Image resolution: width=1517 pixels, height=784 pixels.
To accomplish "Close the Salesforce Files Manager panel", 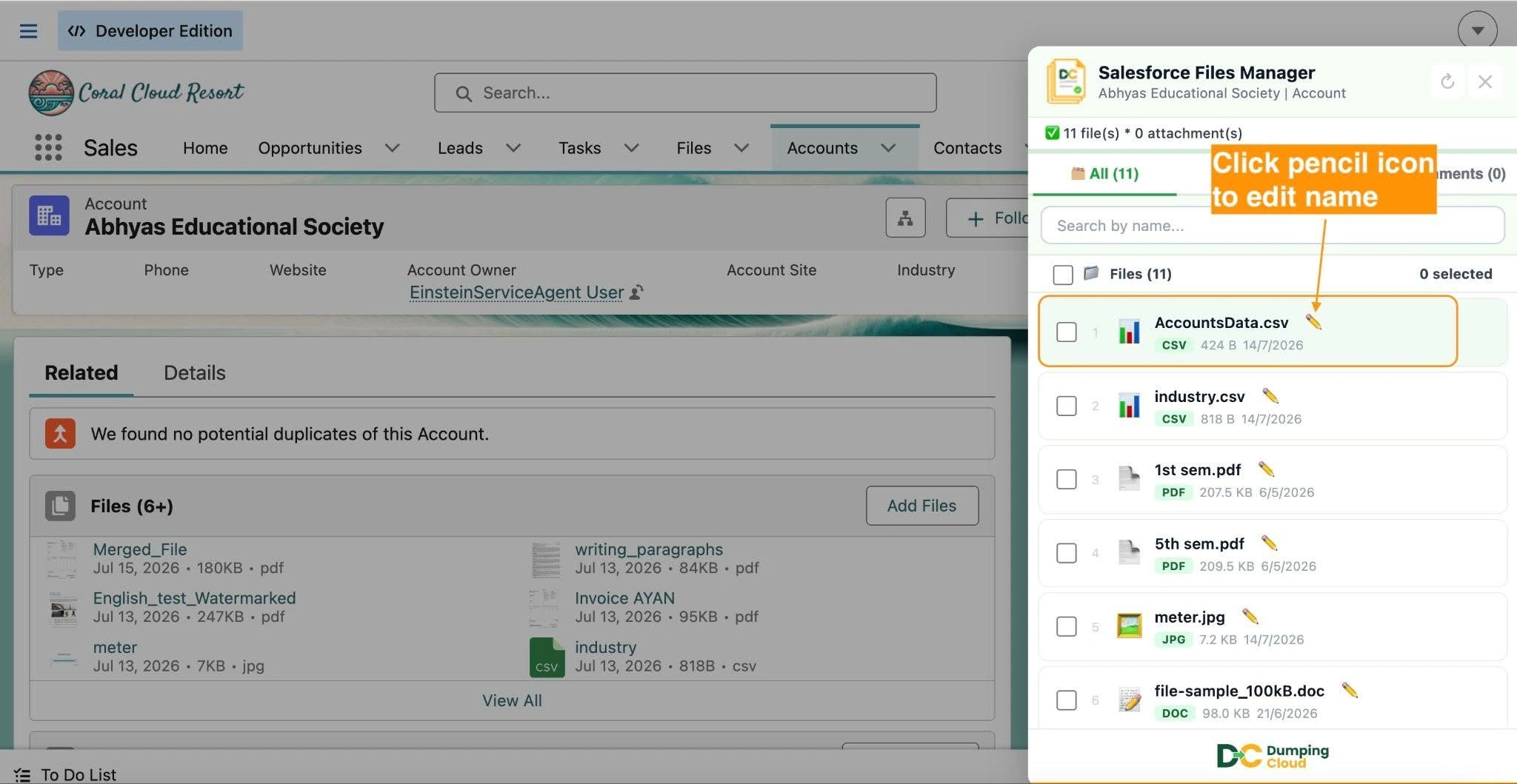I will 1485,81.
